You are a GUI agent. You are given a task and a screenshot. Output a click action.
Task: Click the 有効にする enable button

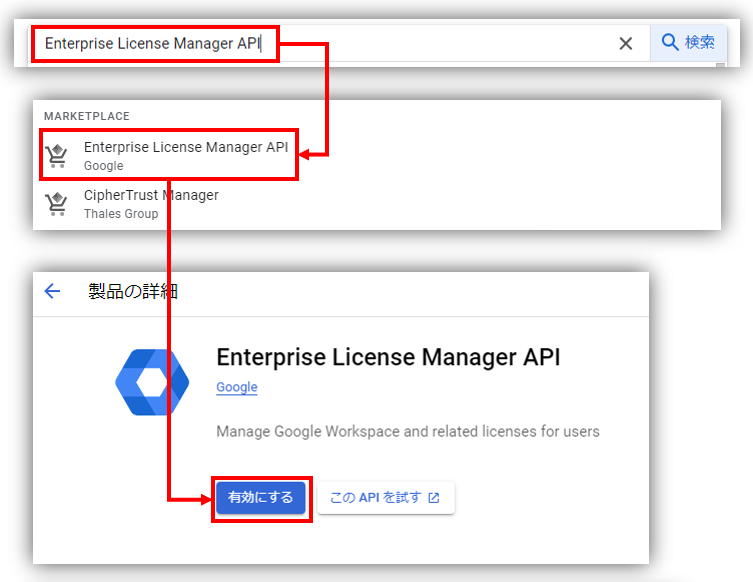tap(261, 498)
